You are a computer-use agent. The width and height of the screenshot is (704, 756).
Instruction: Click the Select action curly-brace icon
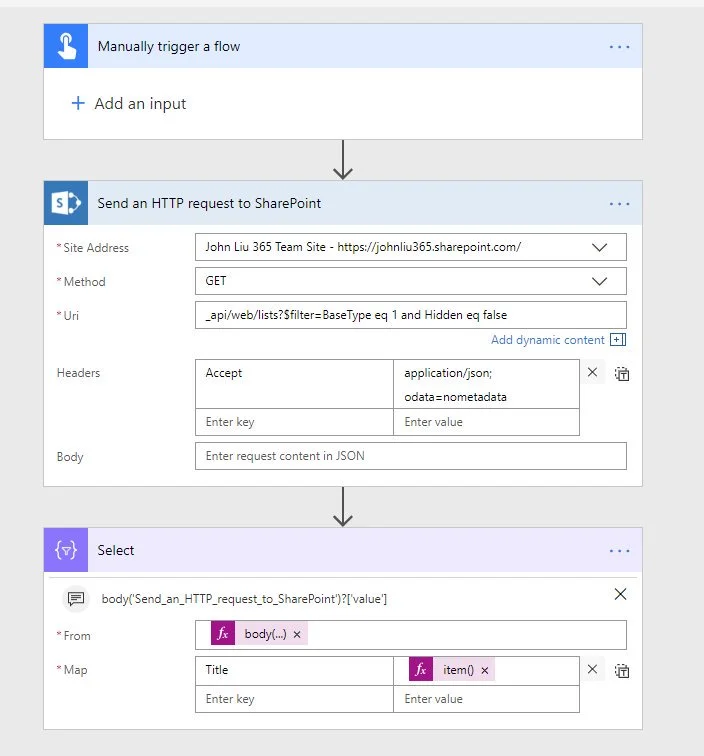tap(66, 550)
